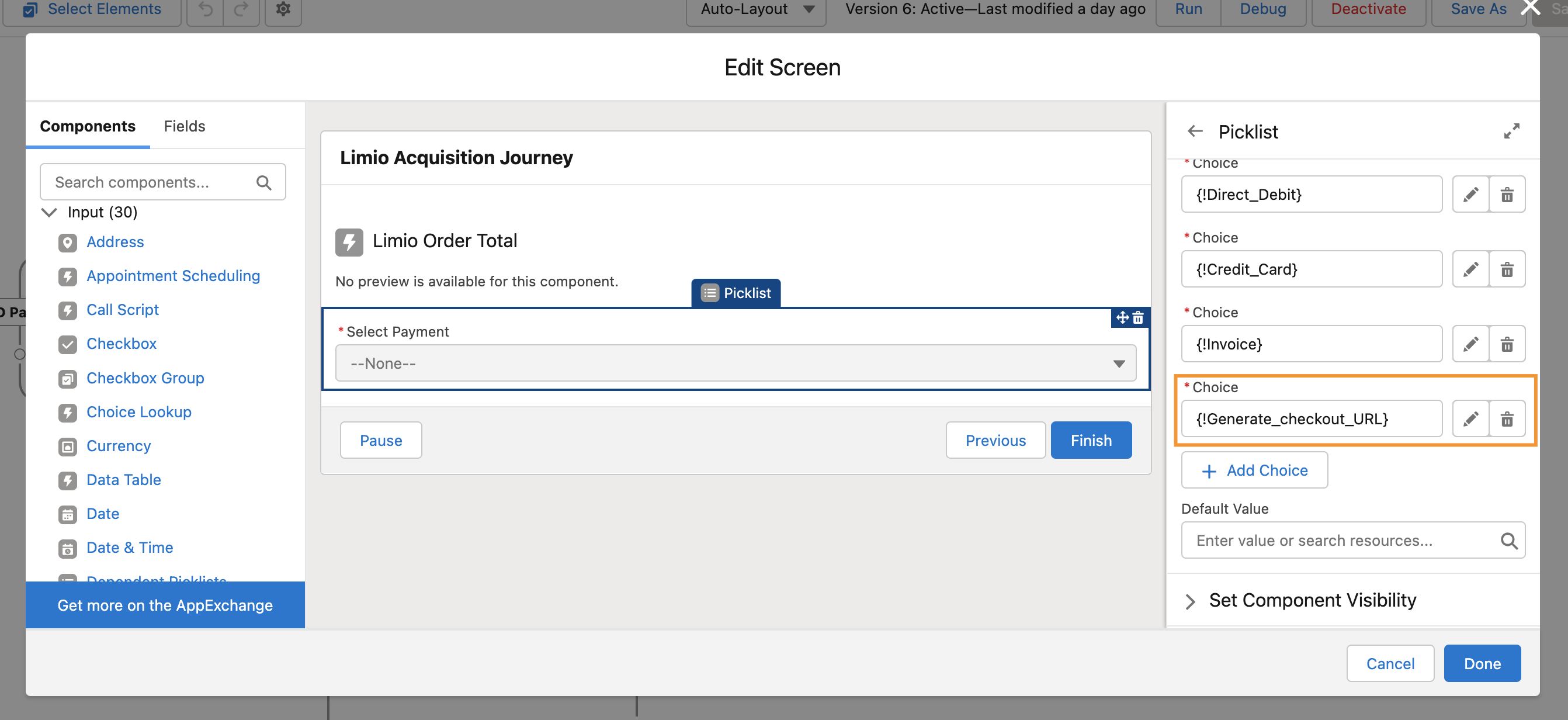Switch to the Components tab
The image size is (1568, 720).
(x=88, y=126)
